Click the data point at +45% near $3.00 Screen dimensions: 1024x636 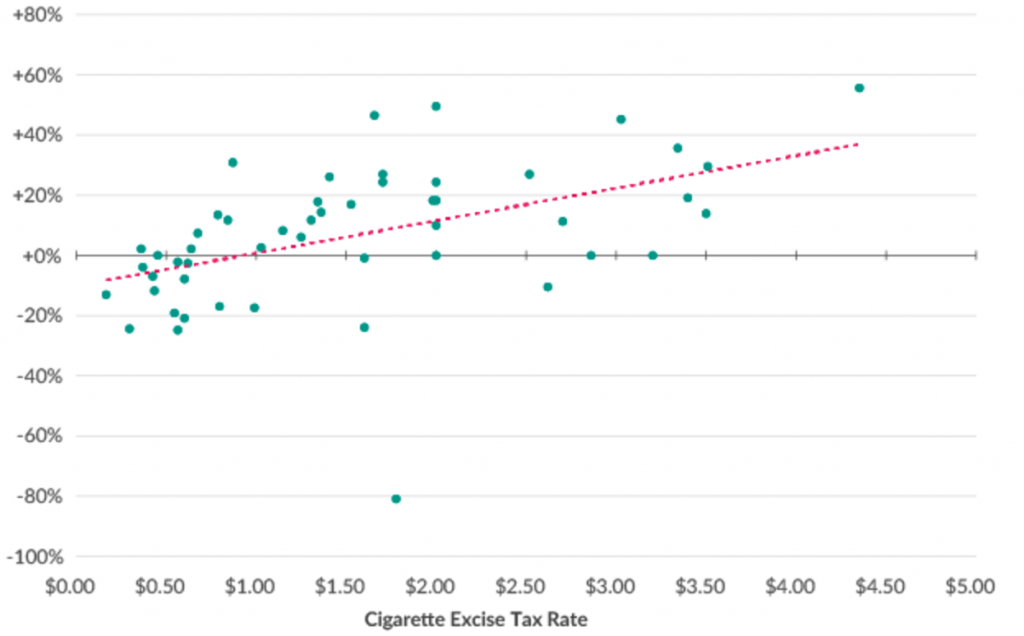(621, 119)
